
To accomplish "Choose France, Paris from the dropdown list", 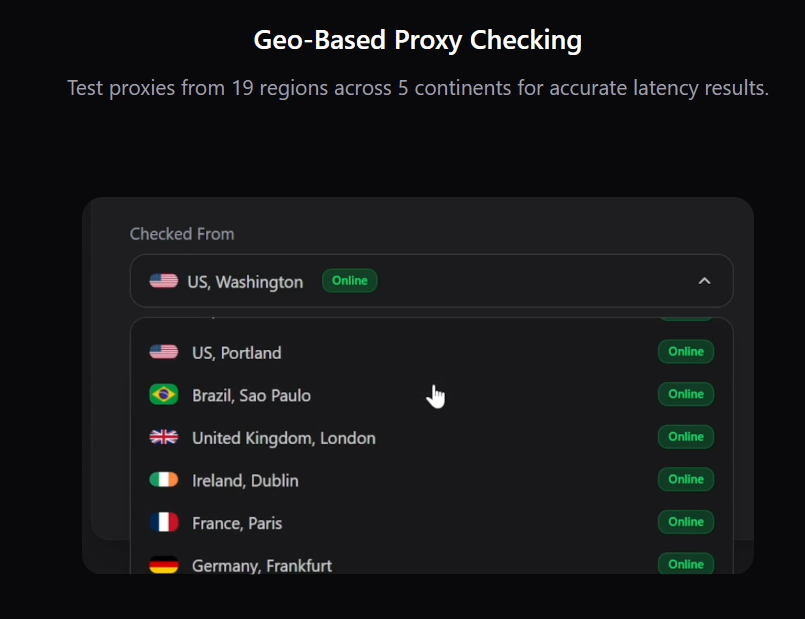I will [x=237, y=522].
